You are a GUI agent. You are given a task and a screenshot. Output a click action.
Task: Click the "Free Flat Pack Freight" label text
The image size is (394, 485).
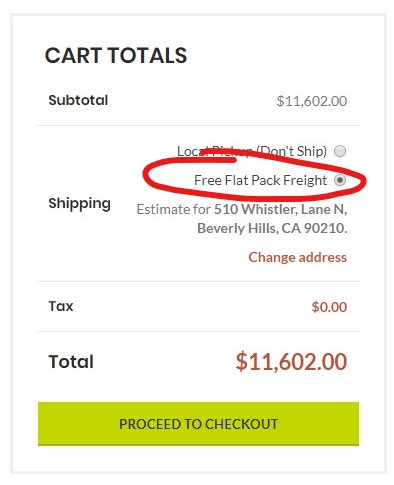(260, 180)
